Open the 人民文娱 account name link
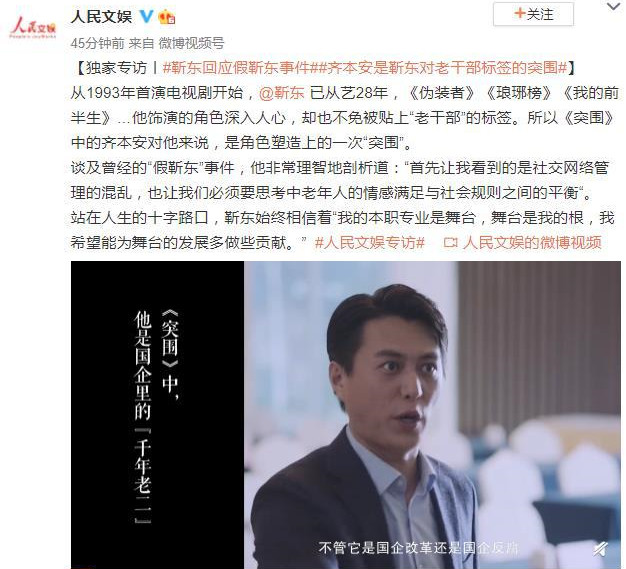This screenshot has width=626, height=569. [101, 16]
